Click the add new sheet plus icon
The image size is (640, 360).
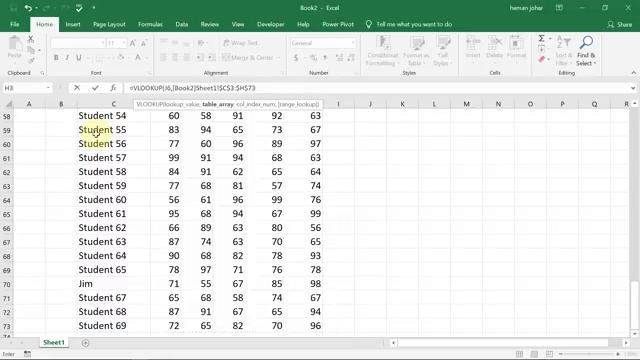pyautogui.click(x=85, y=343)
